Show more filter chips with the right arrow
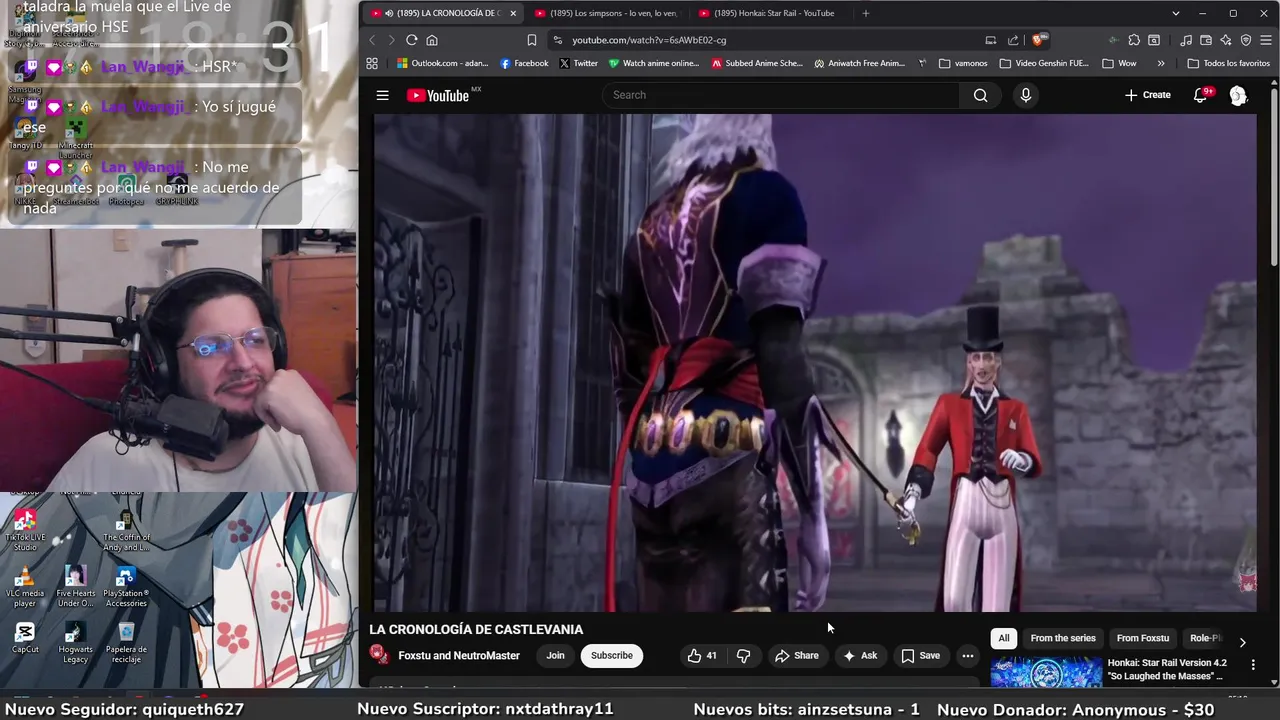The height and width of the screenshot is (720, 1280). [1242, 642]
